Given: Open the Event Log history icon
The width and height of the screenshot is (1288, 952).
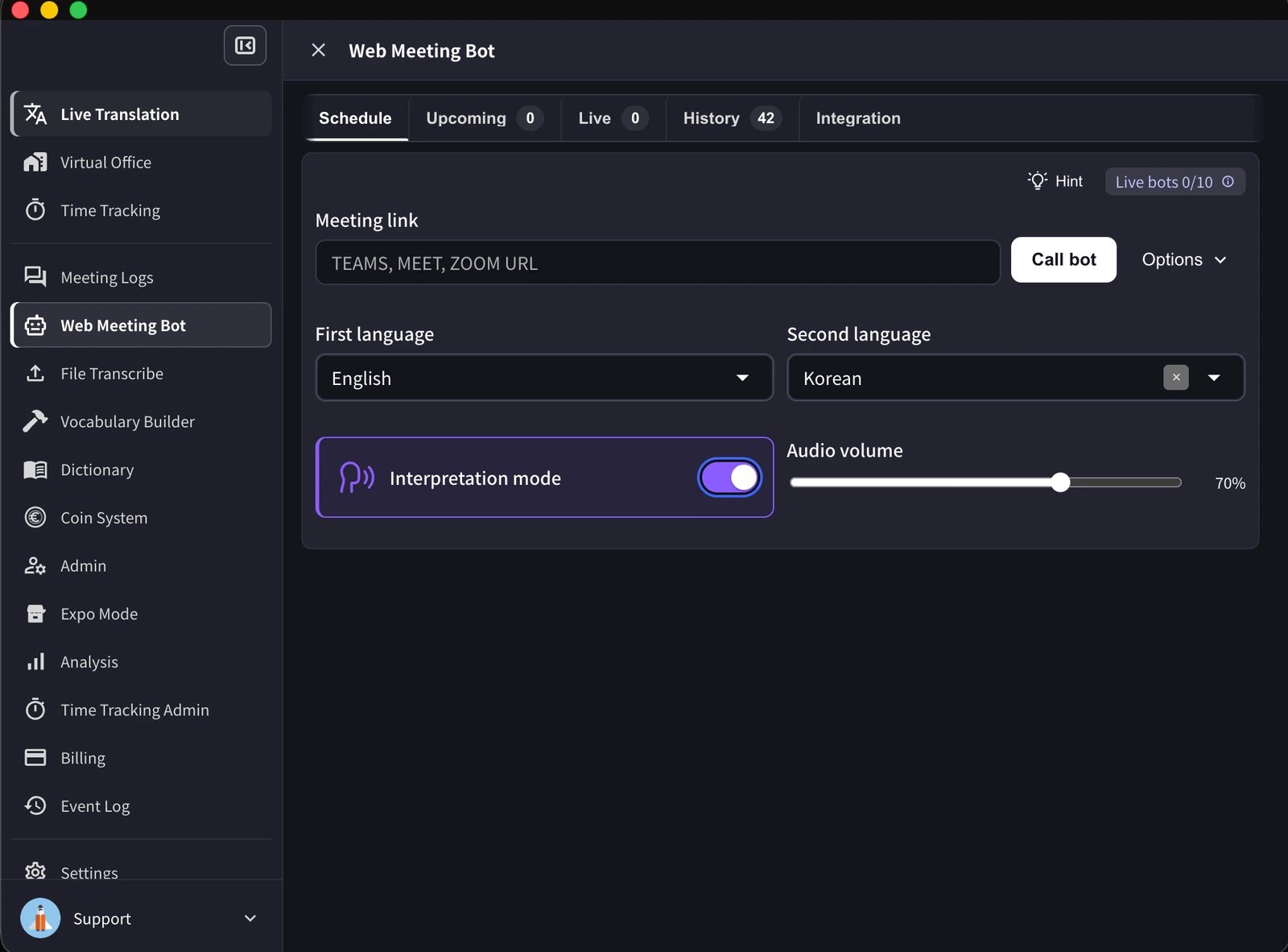Looking at the screenshot, I should point(35,805).
